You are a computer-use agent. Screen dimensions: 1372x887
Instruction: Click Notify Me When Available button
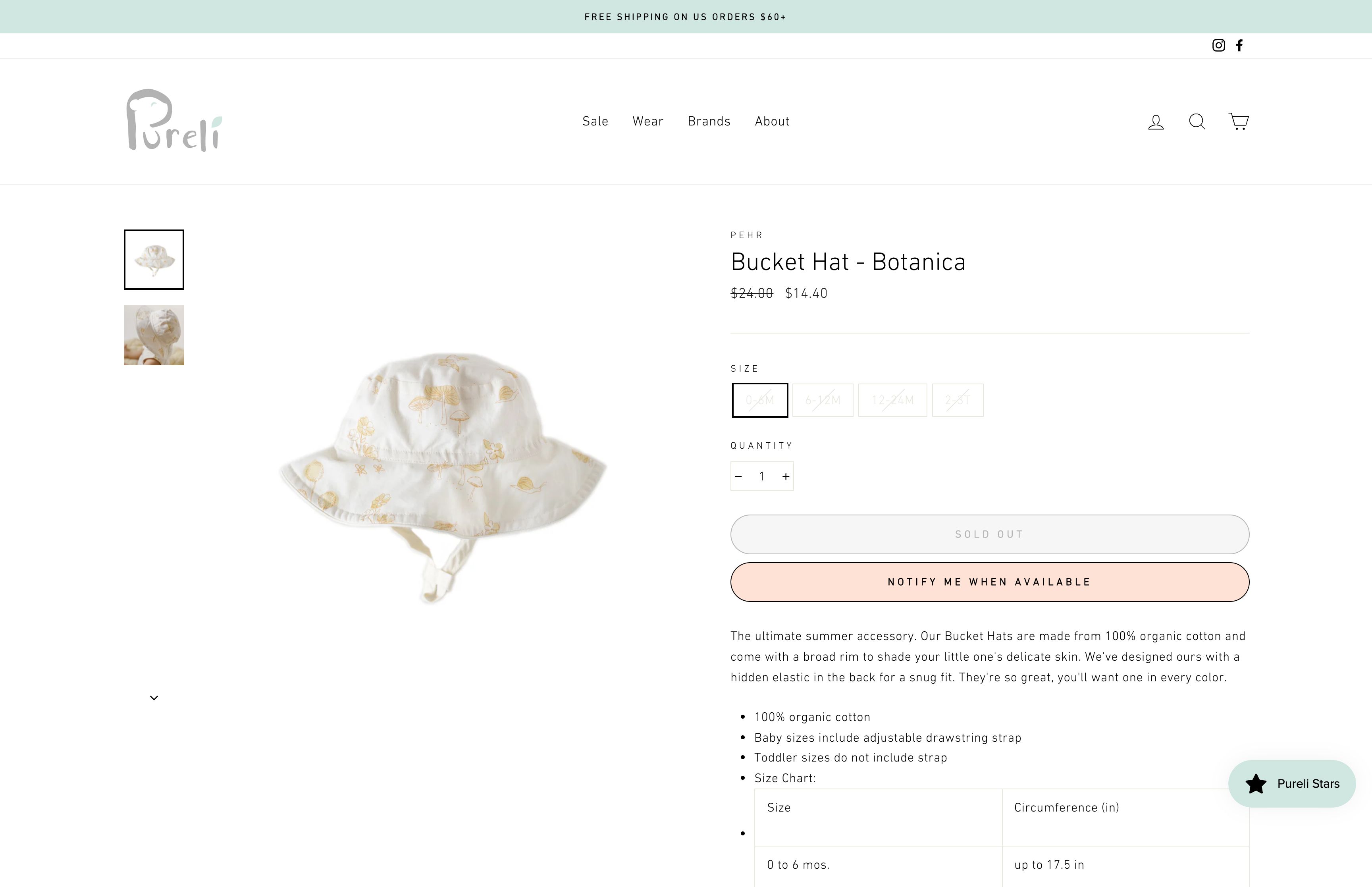[x=989, y=582]
